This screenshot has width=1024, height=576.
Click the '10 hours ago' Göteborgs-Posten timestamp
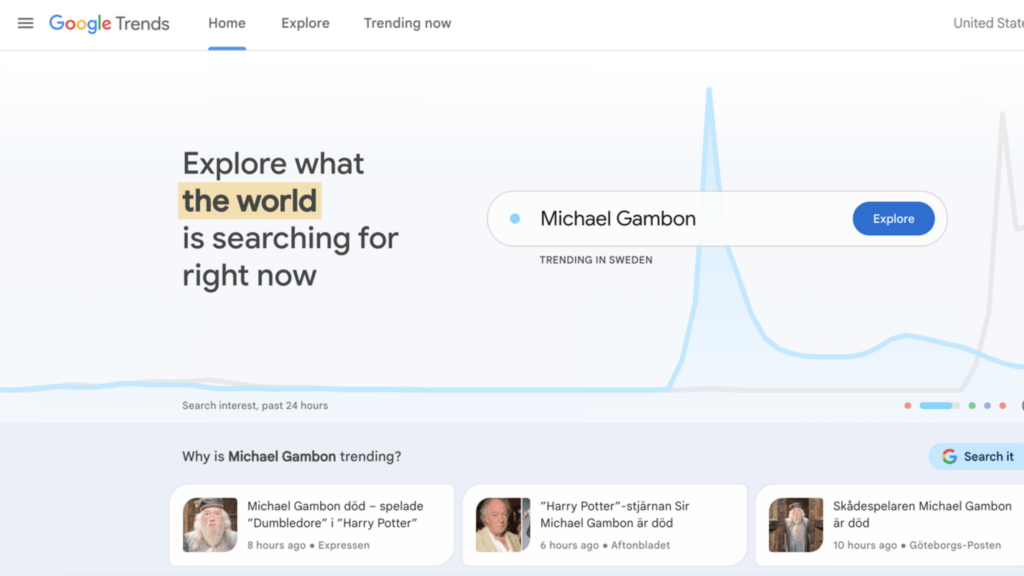click(x=865, y=545)
